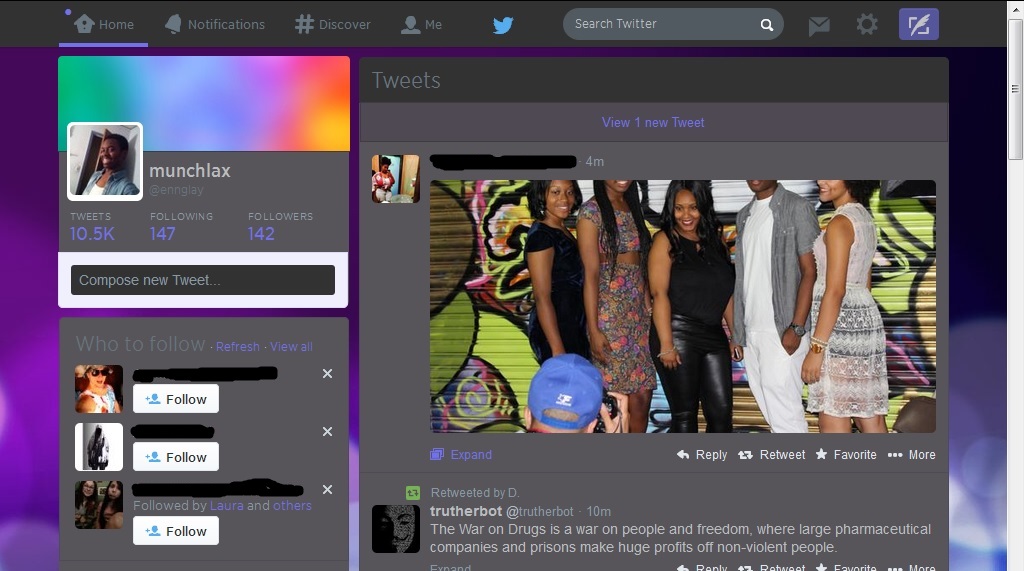Open munchlax profile picture
The height and width of the screenshot is (571, 1024).
[x=104, y=161]
